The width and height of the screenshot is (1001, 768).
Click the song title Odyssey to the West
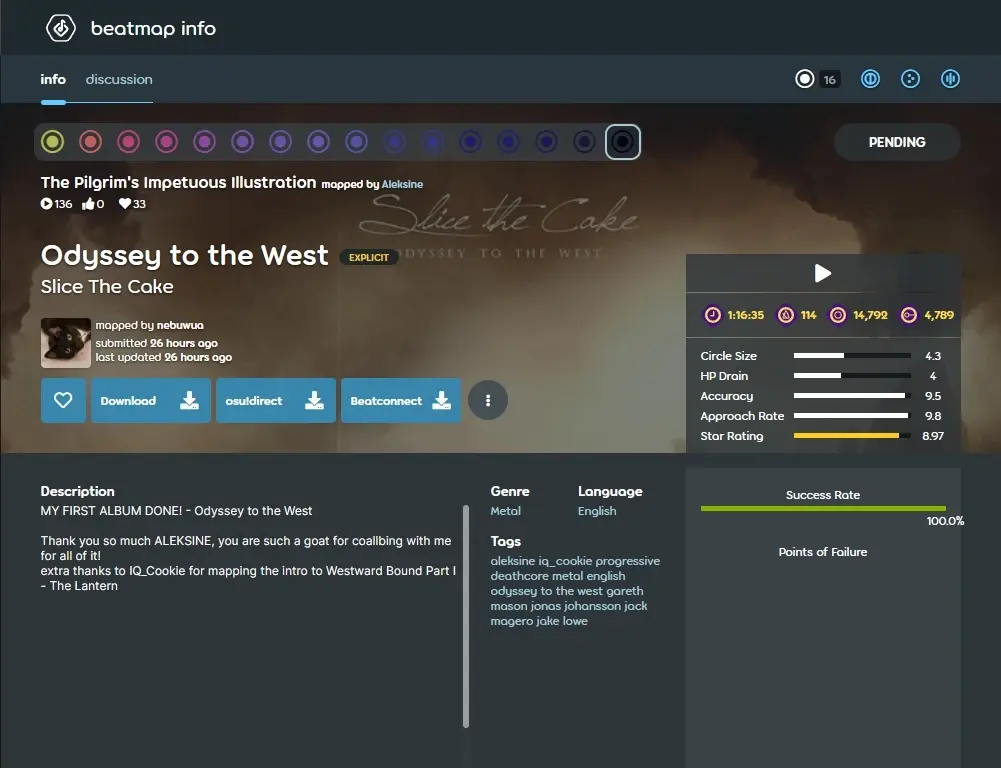[184, 255]
